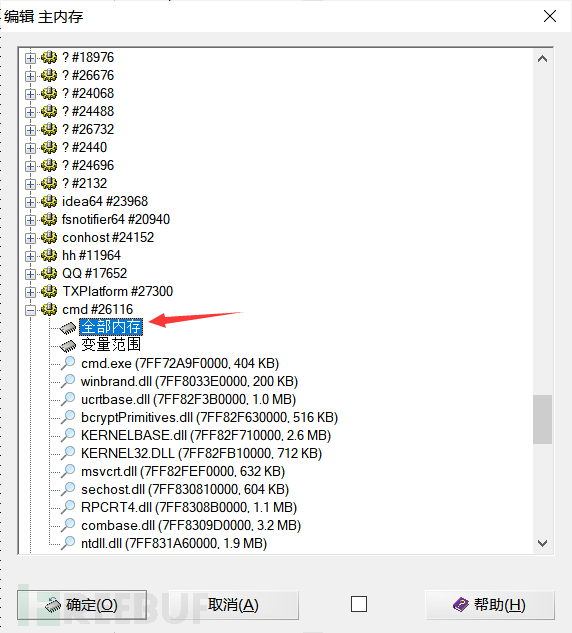Click the gear icon of conhost #24152
The width and height of the screenshot is (572, 633).
49,237
